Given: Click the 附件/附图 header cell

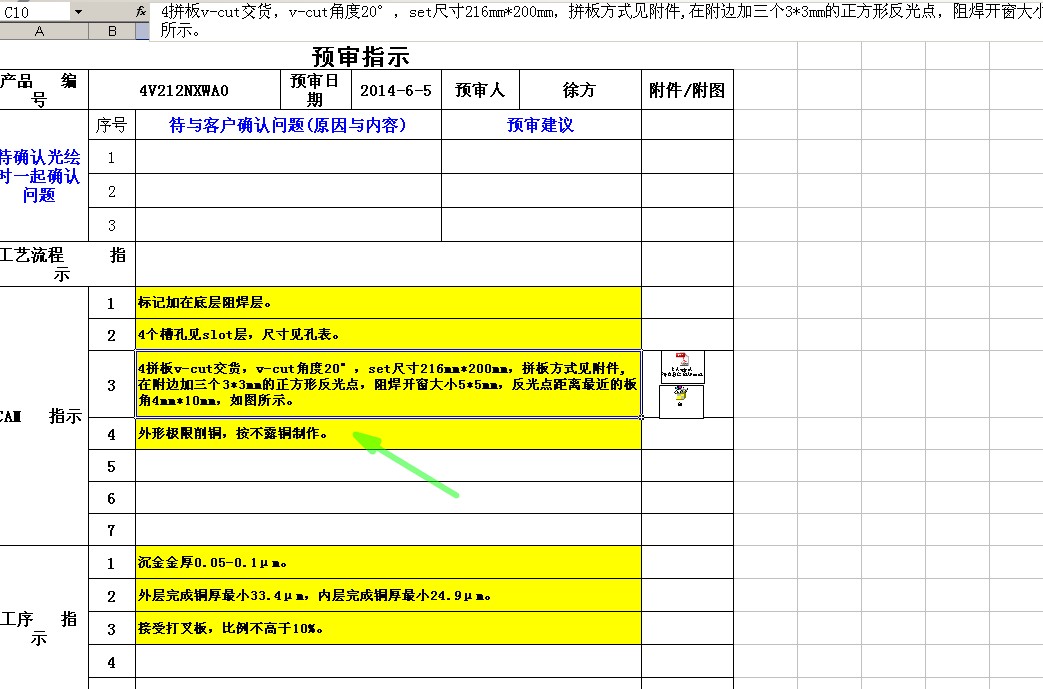Looking at the screenshot, I should 687,90.
